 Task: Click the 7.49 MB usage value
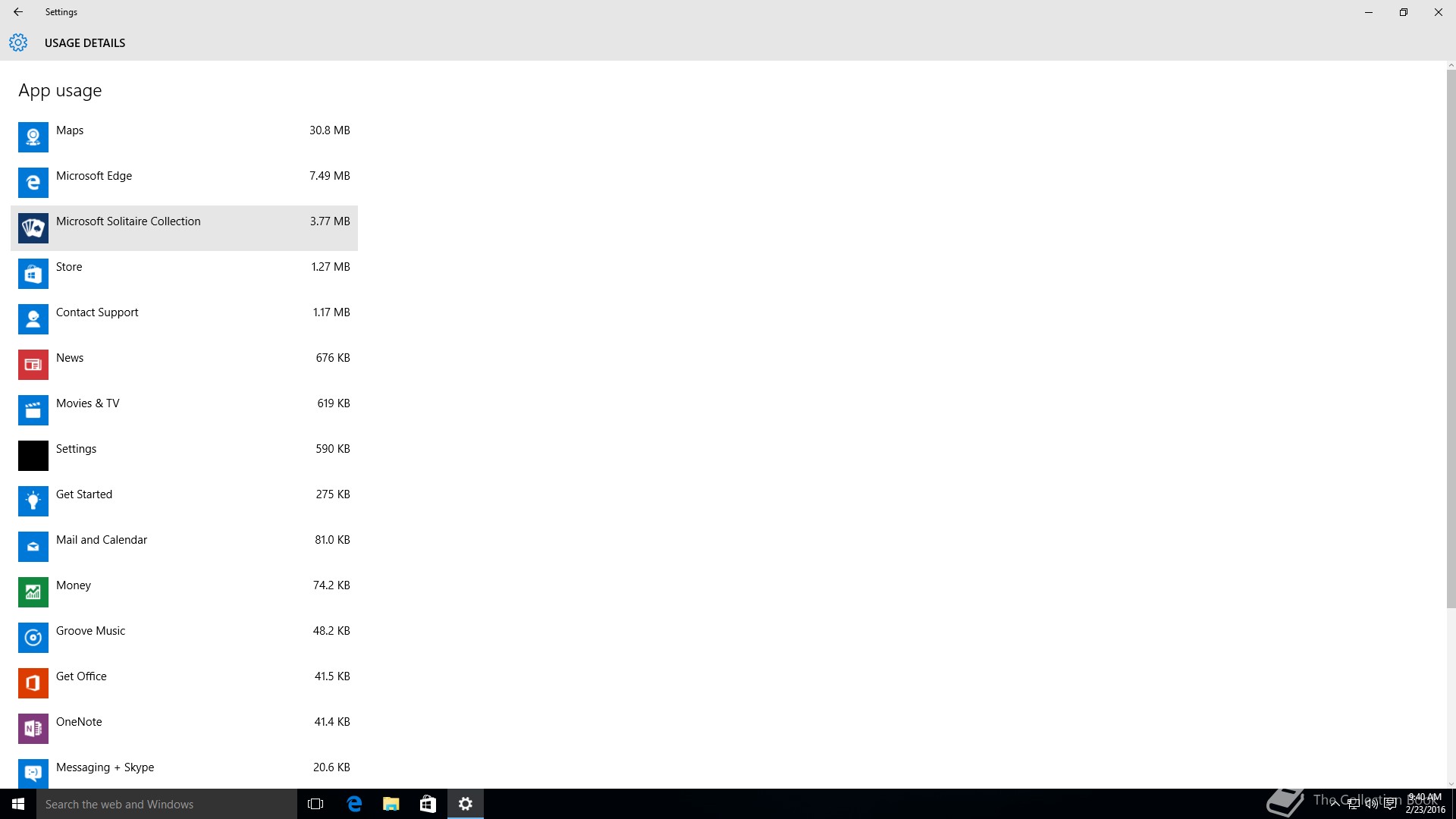[x=329, y=176]
